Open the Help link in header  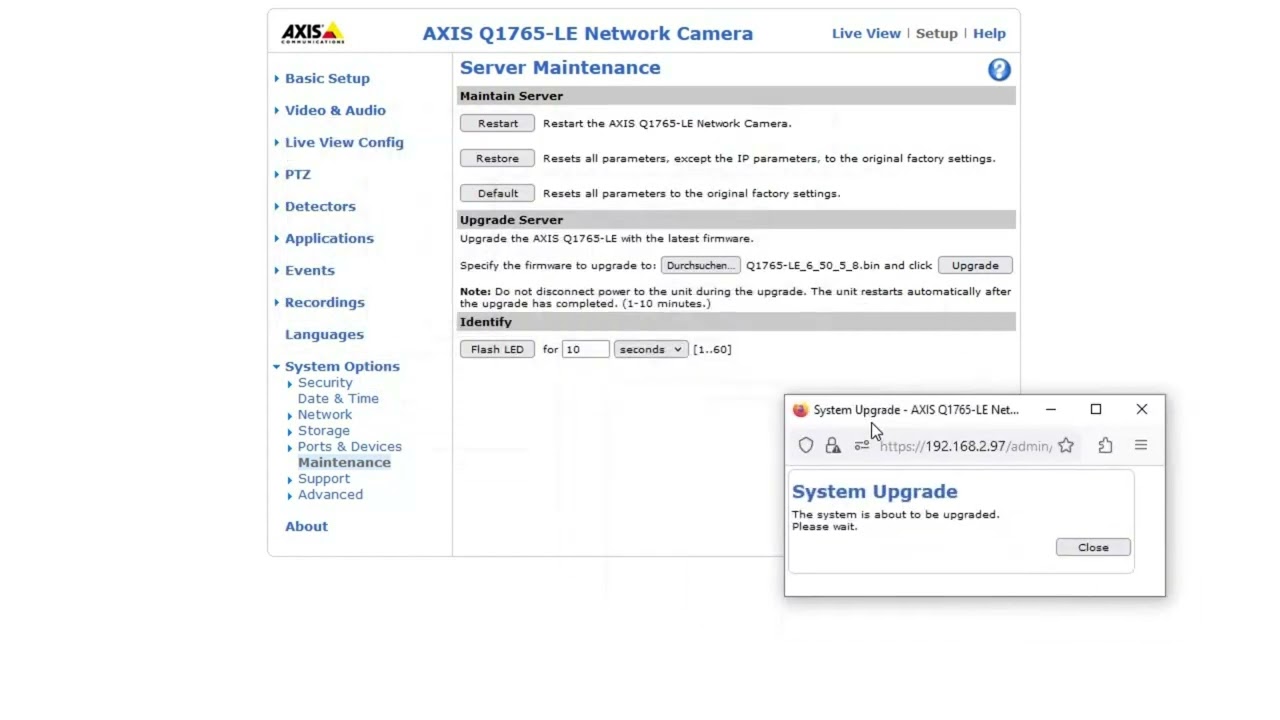coord(989,33)
